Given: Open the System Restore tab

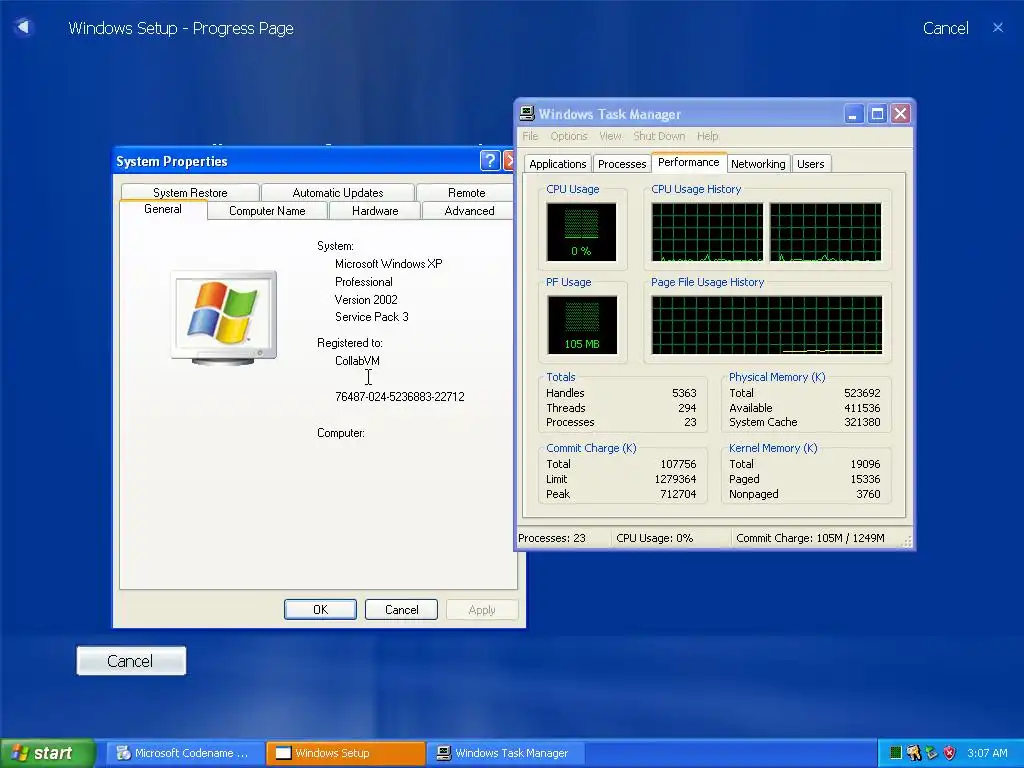Looking at the screenshot, I should pos(190,193).
